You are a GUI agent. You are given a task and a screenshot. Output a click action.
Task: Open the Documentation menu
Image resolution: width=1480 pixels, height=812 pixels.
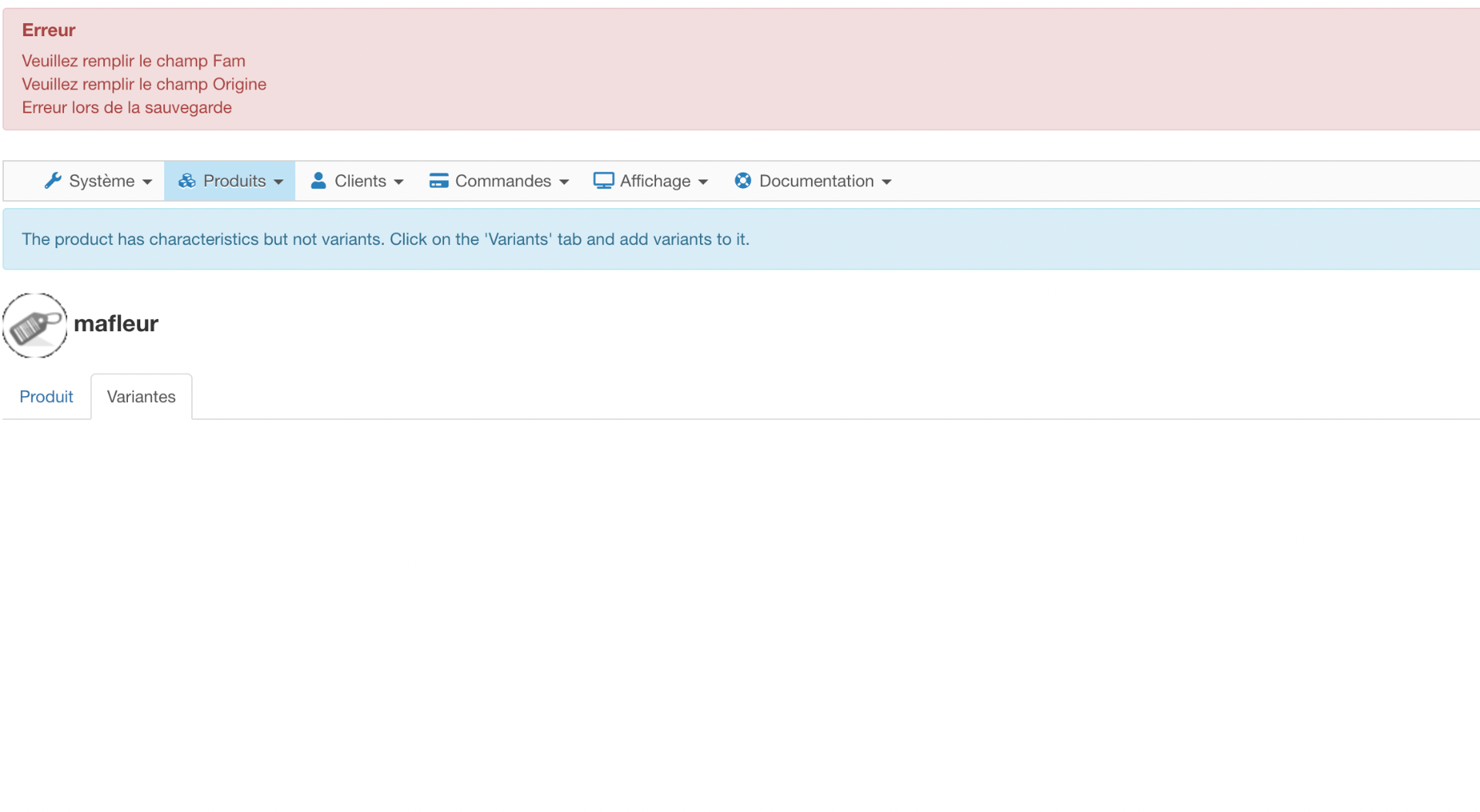pos(812,181)
